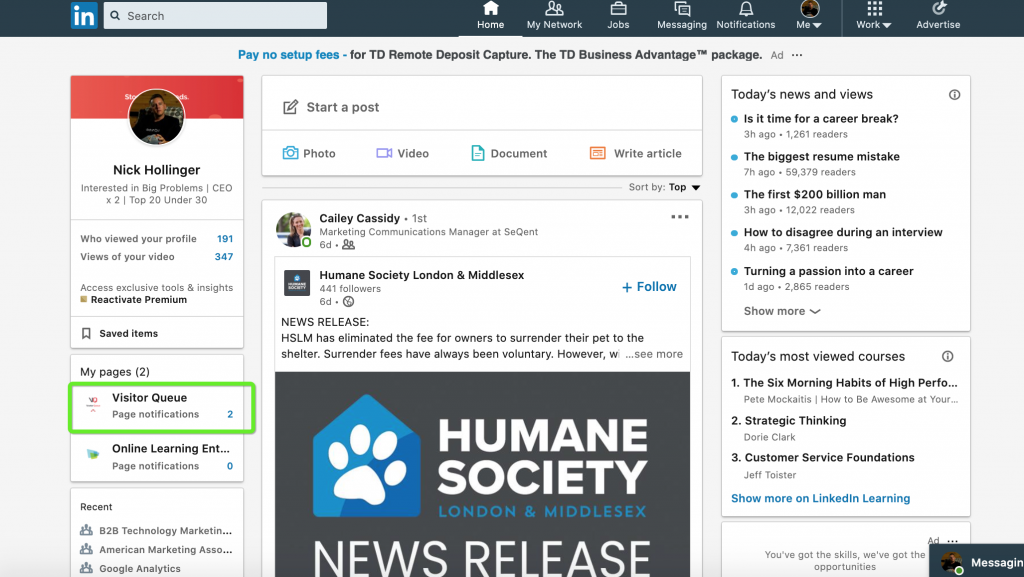Viewport: 1024px width, 577px height.
Task: Click the Visitor Queue page logo
Action: tap(93, 405)
